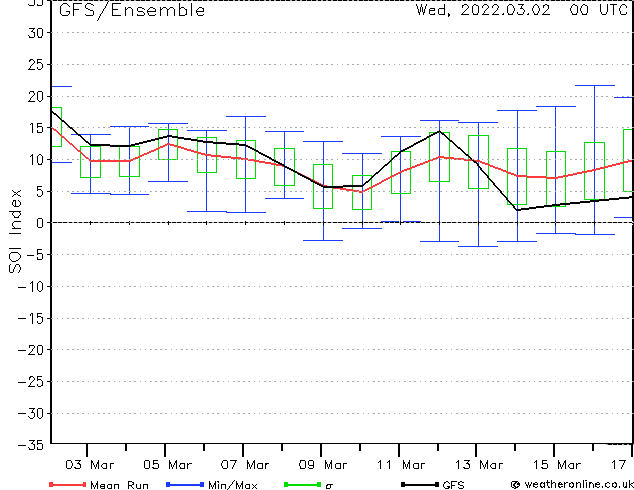
Task: Pick the red Mean Run legend line
Action: (68, 484)
